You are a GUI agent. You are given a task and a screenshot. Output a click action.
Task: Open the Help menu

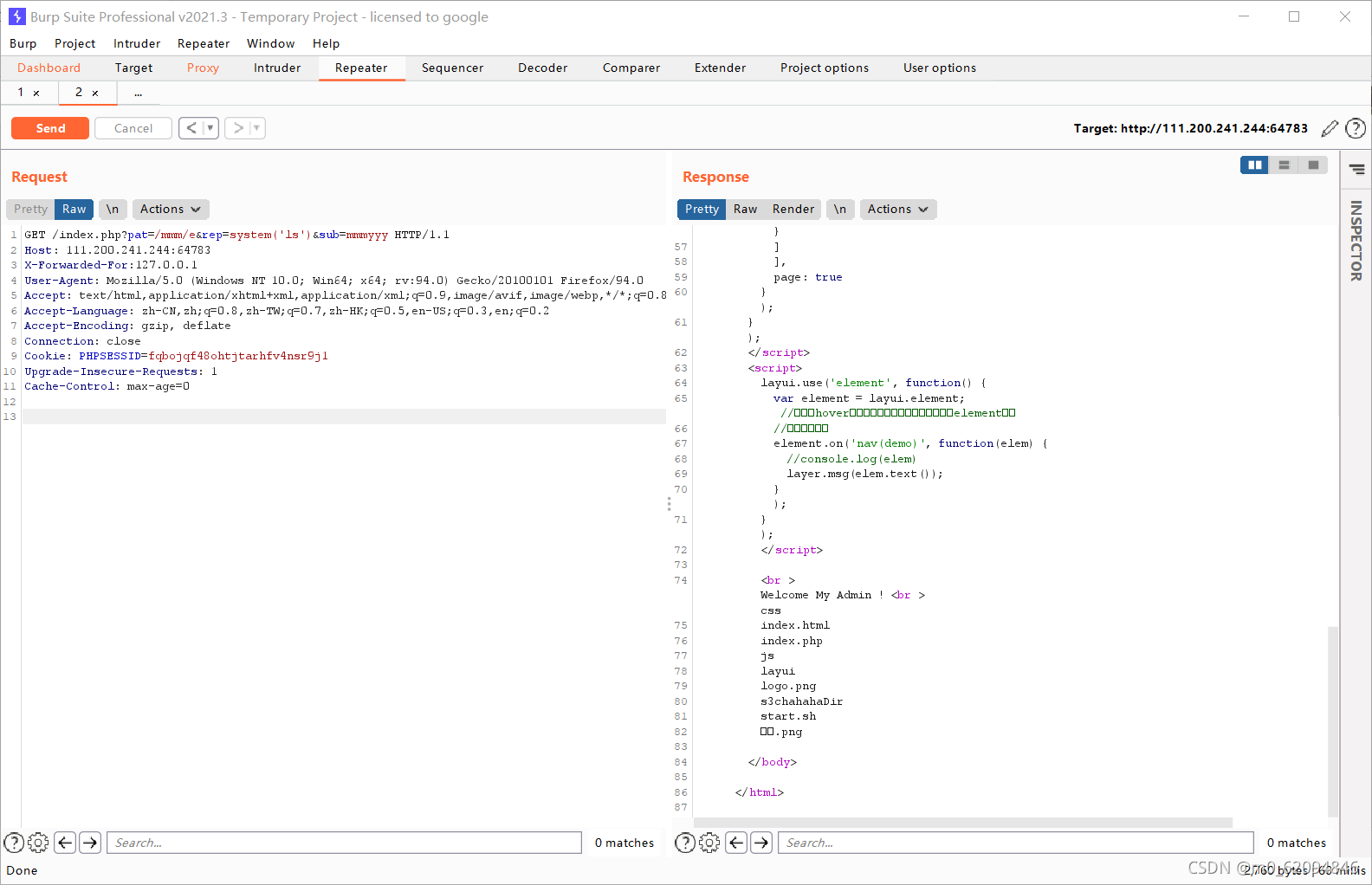[x=326, y=43]
